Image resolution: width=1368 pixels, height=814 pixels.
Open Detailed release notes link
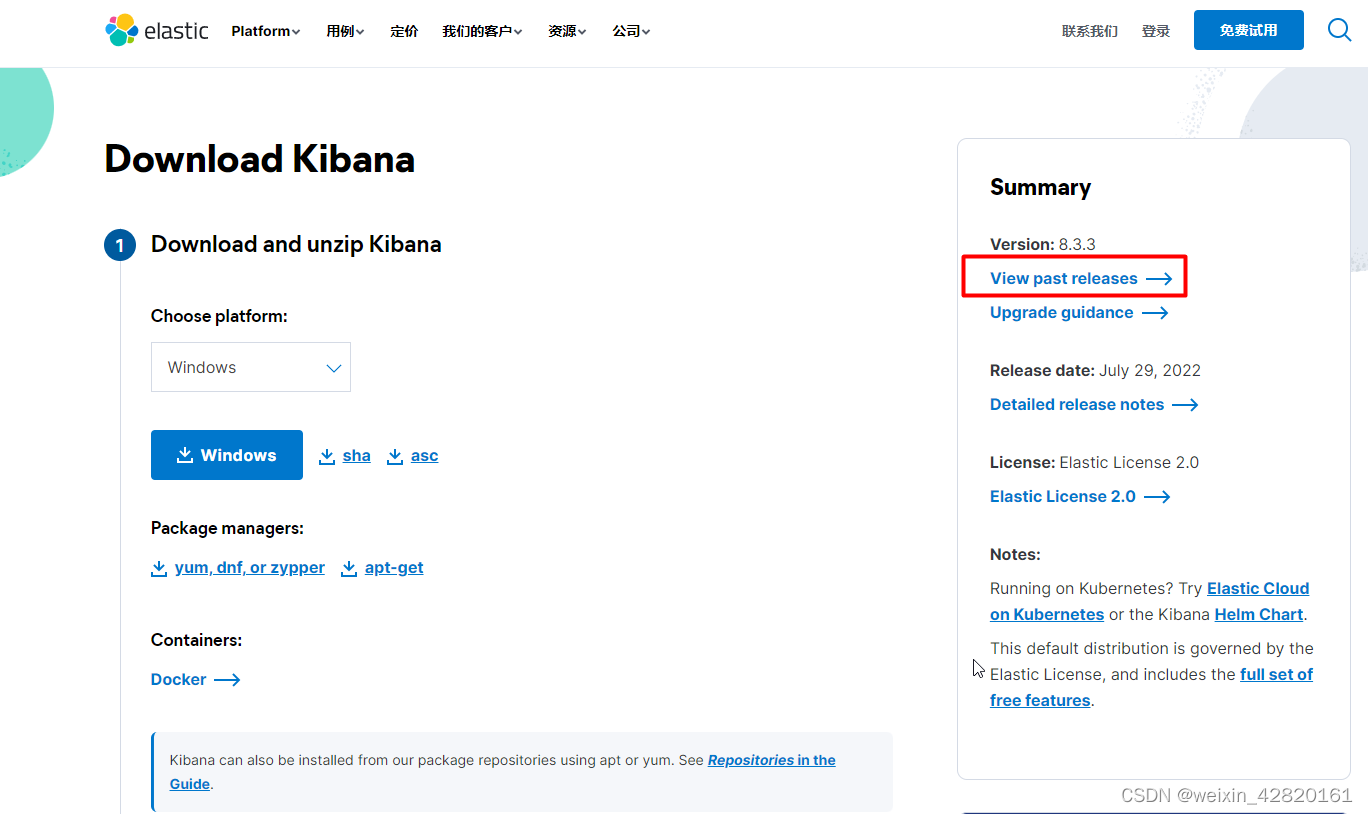coord(1077,405)
